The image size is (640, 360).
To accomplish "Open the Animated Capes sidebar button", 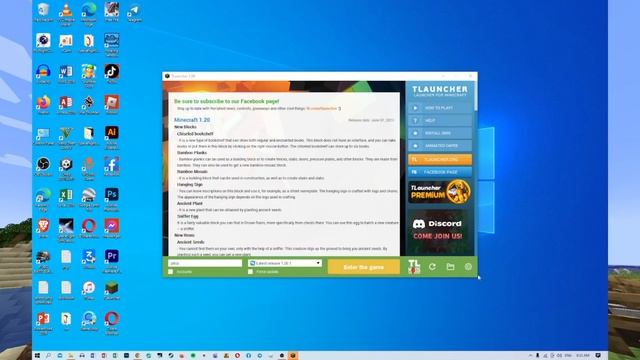I will point(440,146).
